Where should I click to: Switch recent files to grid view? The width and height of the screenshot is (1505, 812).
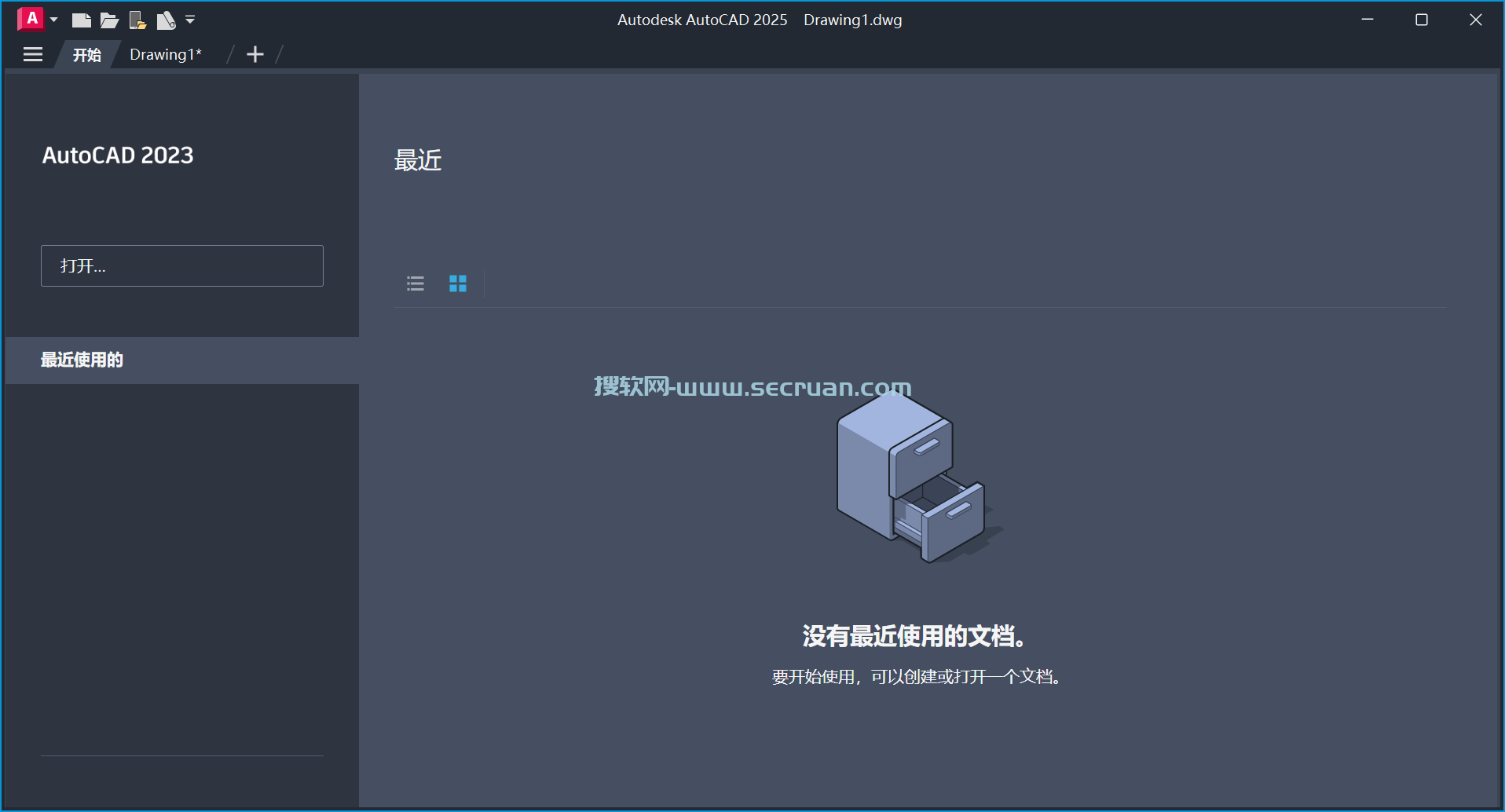[458, 283]
